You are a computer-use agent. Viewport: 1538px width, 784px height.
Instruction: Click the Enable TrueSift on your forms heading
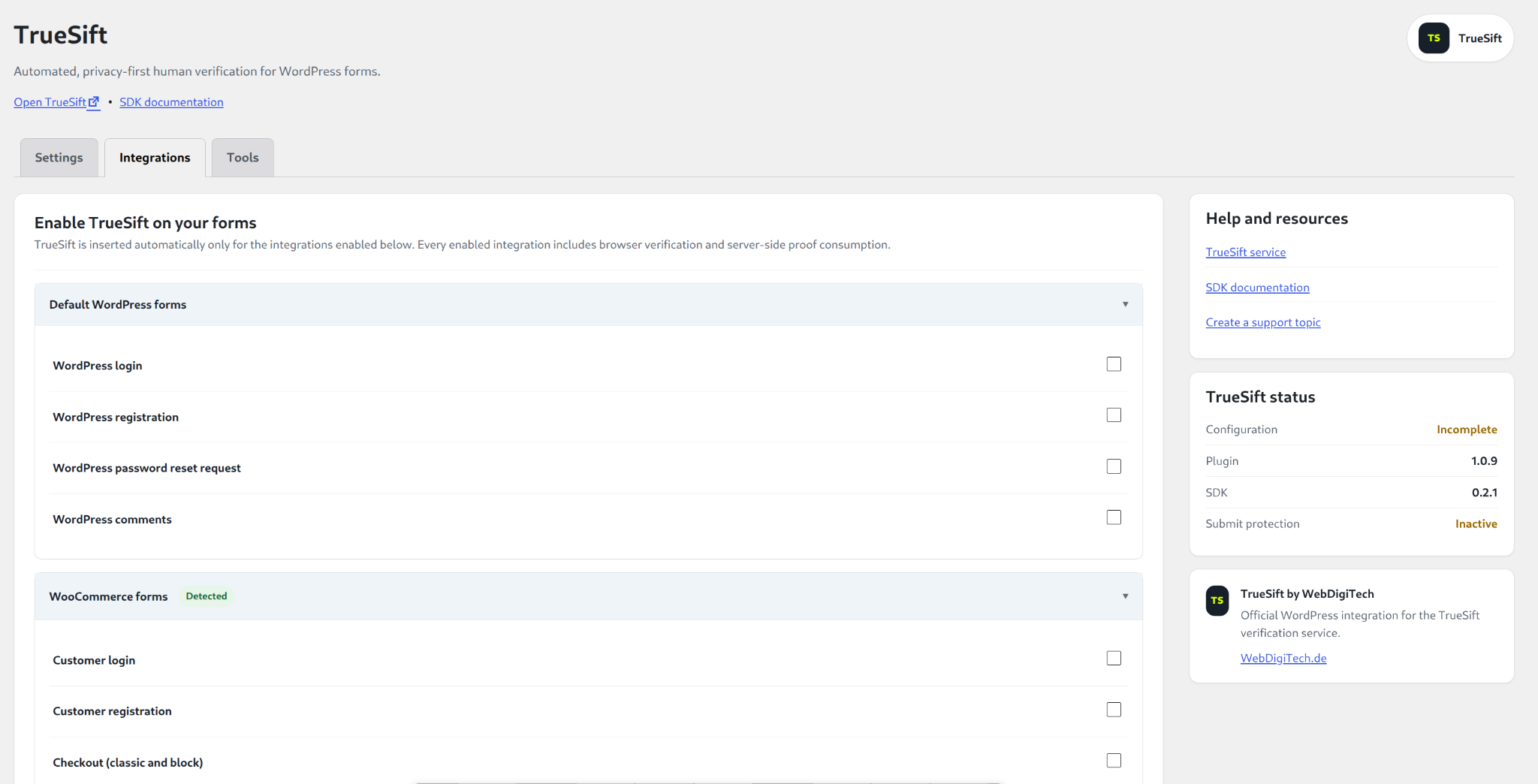[x=146, y=223]
